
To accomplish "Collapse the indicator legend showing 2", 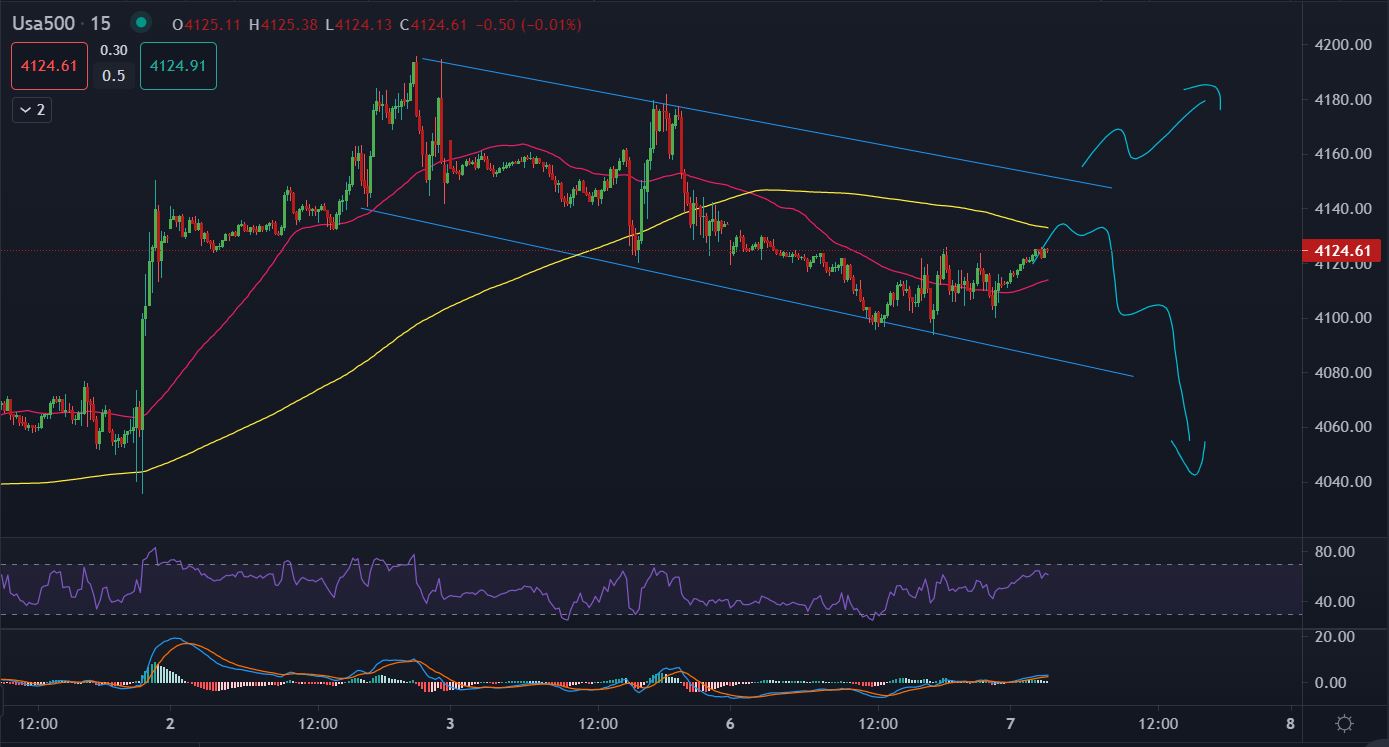I will click(32, 110).
